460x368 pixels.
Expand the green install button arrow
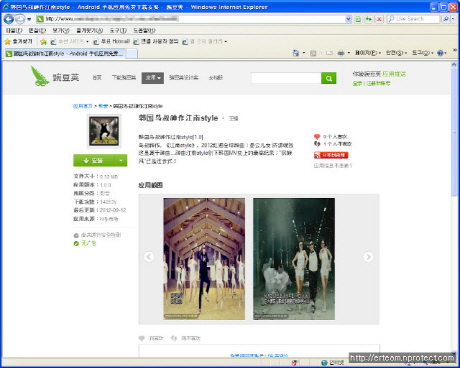pyautogui.click(x=121, y=161)
